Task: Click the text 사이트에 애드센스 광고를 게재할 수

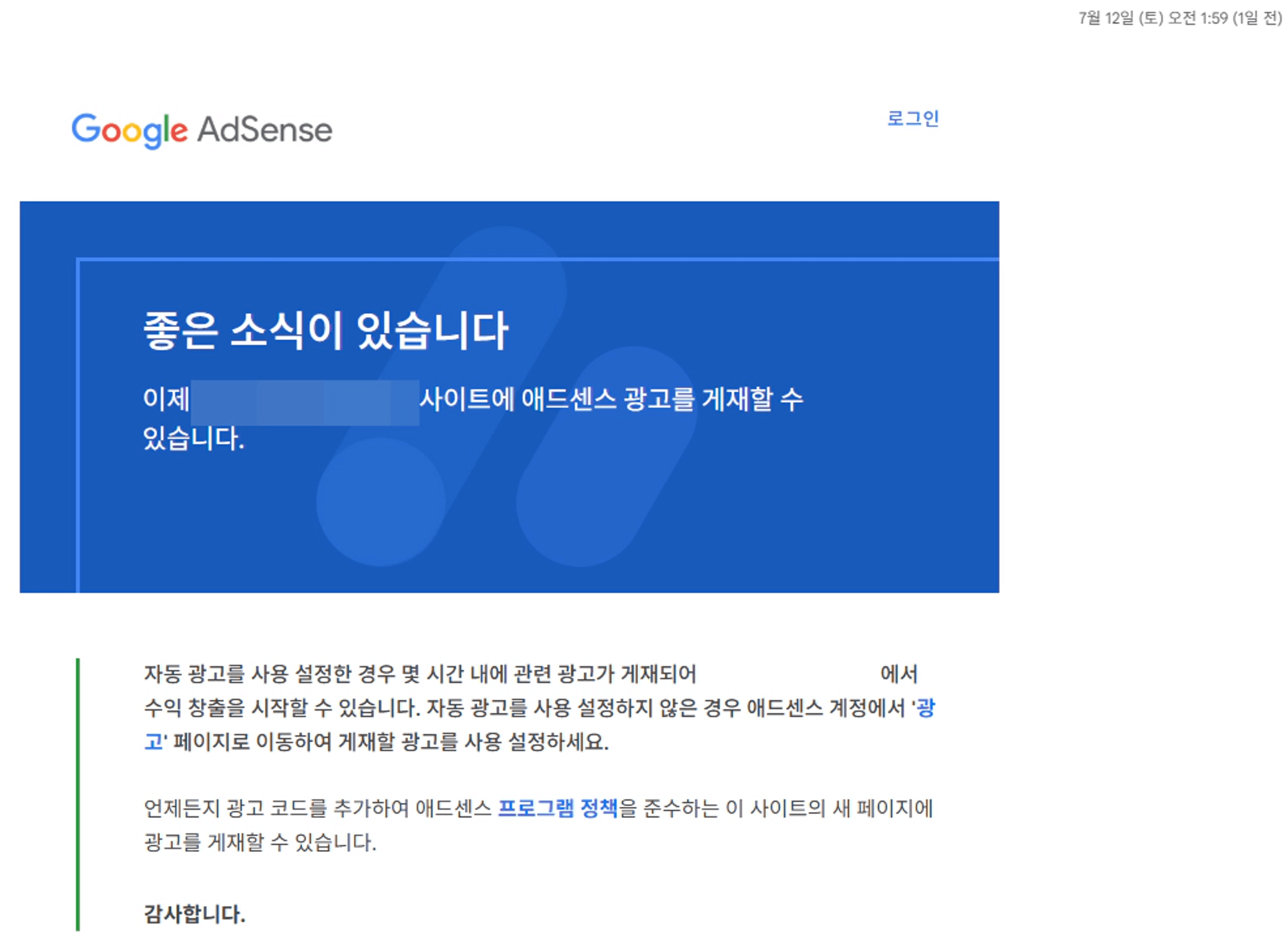Action: coord(611,399)
